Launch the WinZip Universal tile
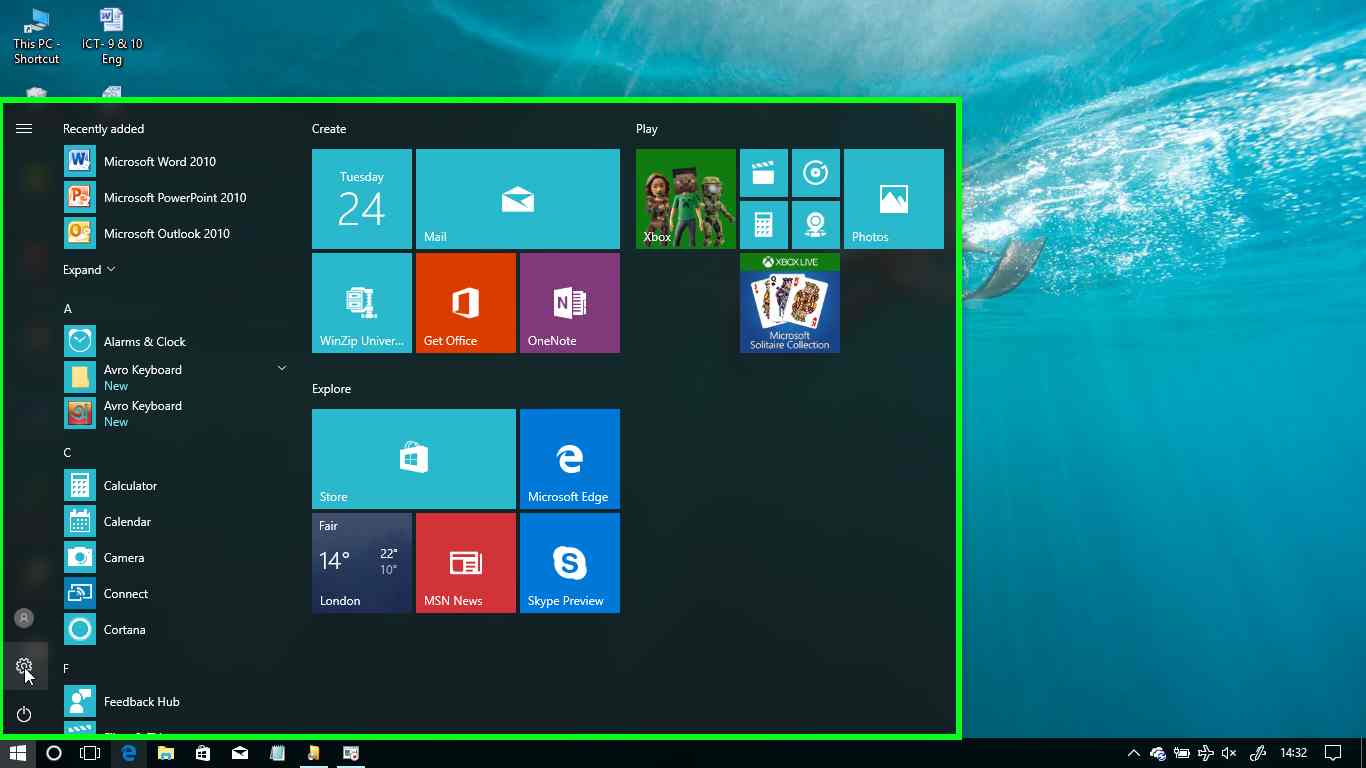 [x=362, y=303]
